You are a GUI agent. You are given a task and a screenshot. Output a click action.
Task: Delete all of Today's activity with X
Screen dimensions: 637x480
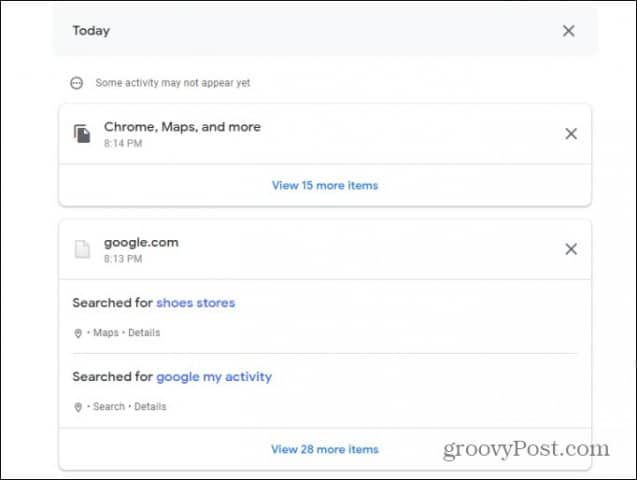coord(568,31)
